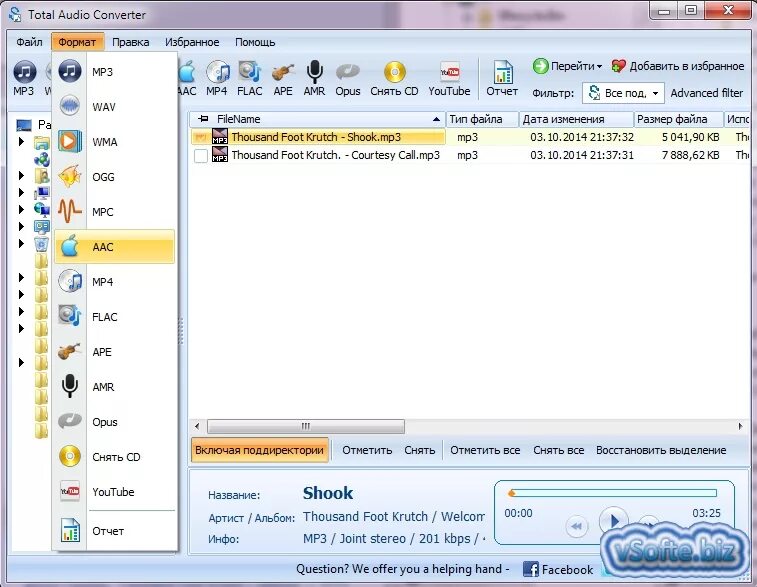Open the Помощь menu
The width and height of the screenshot is (757, 587).
coord(255,42)
